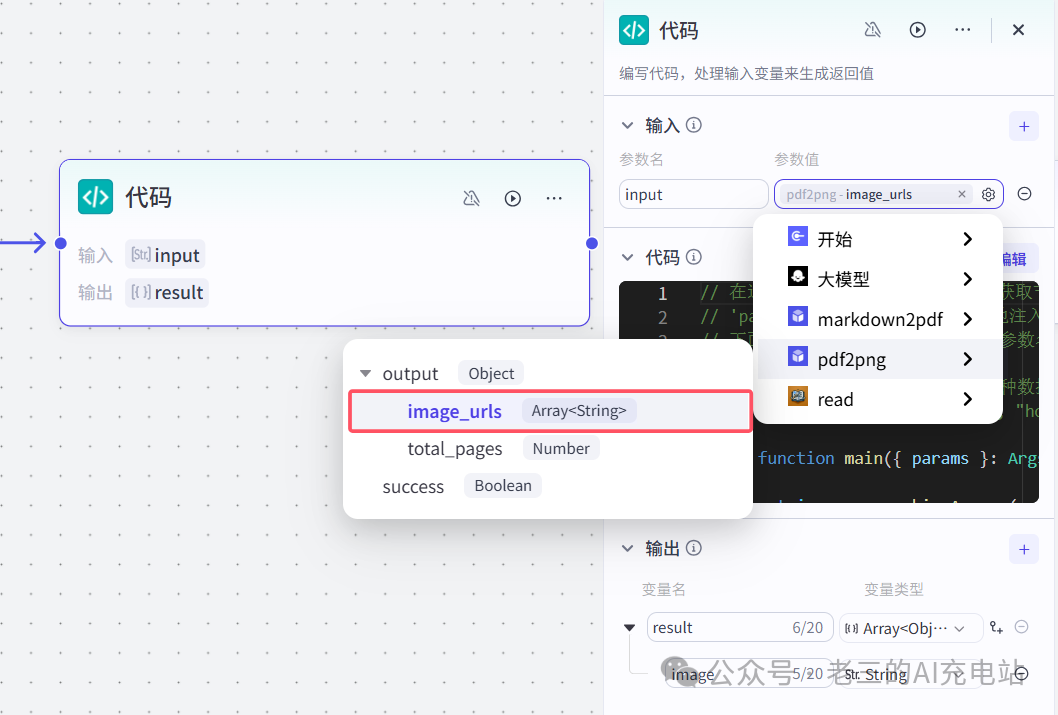This screenshot has height=715, width=1058.
Task: Click the 代码 title on canvas node
Action: coord(148,198)
